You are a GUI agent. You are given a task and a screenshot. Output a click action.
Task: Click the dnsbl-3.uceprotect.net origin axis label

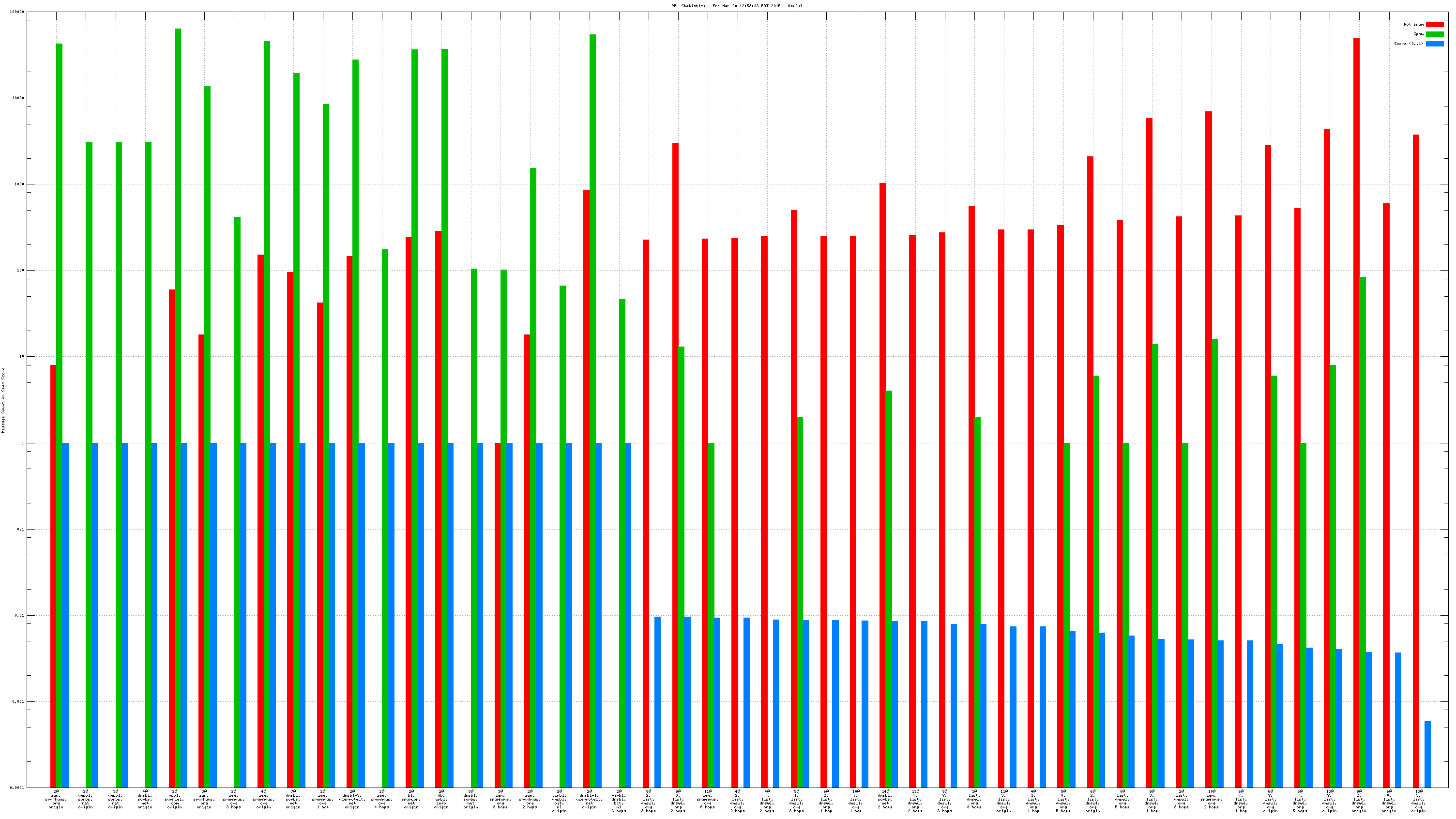tap(352, 799)
